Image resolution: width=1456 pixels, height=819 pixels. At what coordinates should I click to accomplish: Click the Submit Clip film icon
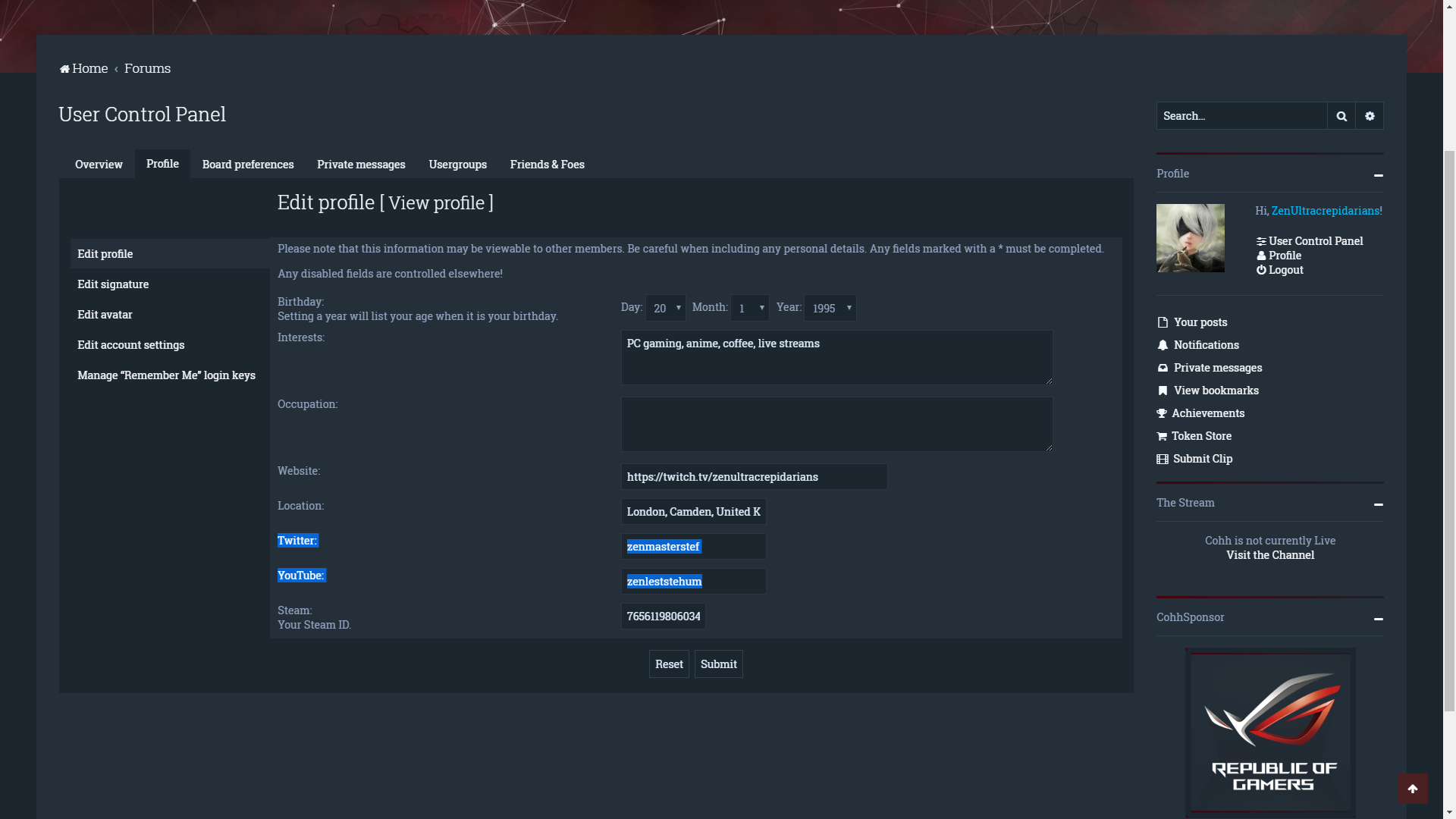[1163, 459]
